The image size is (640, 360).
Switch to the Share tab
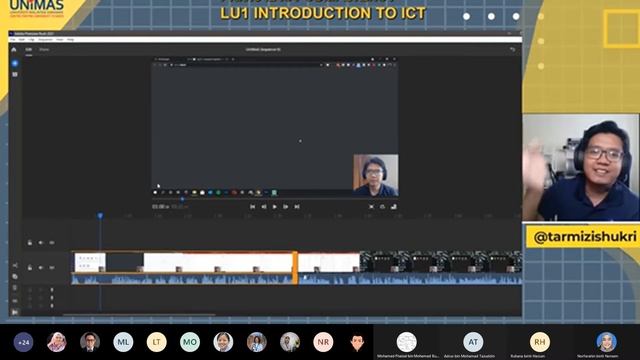click(44, 50)
